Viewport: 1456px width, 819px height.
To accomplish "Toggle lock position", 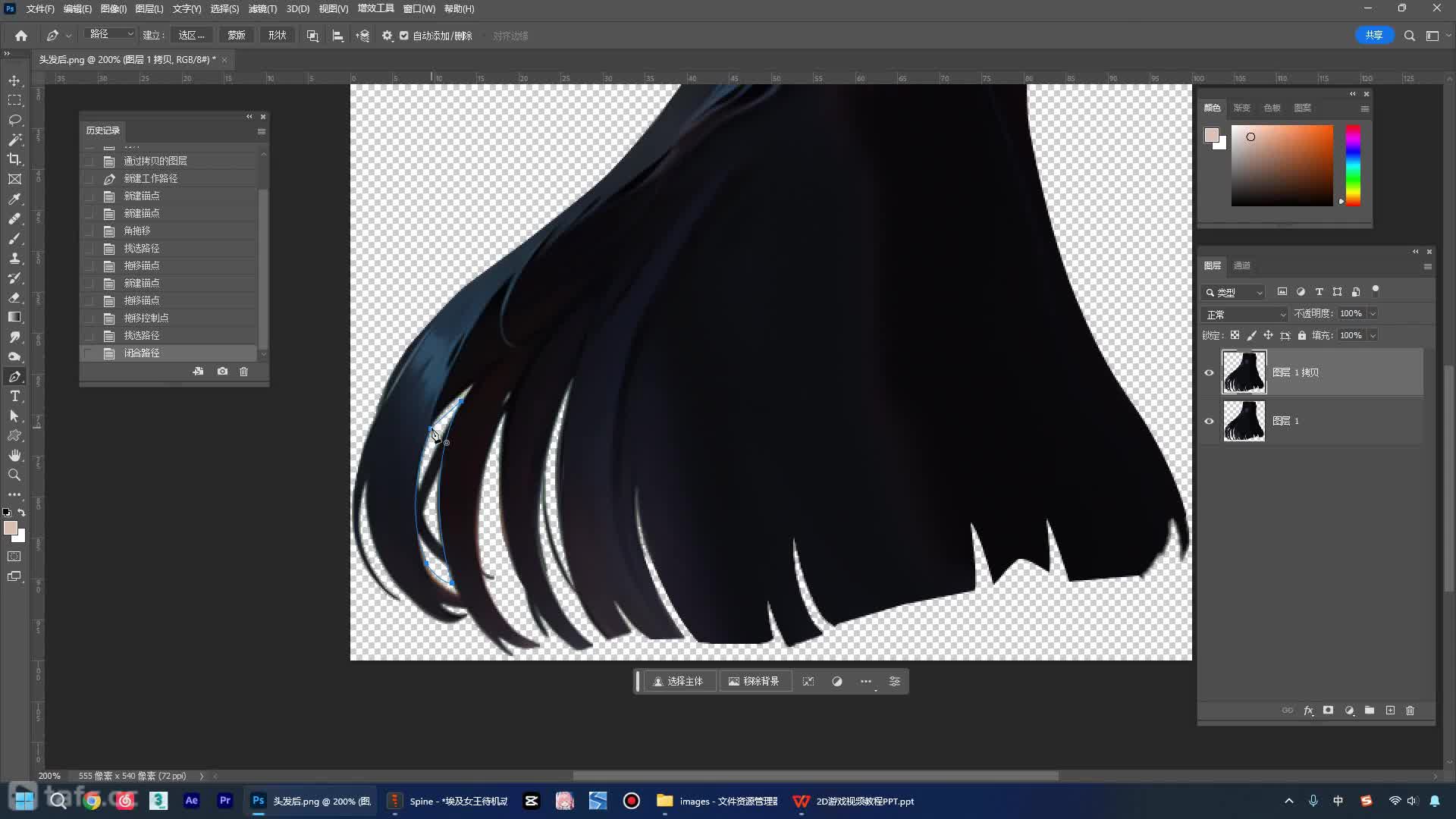I will 1268,335.
